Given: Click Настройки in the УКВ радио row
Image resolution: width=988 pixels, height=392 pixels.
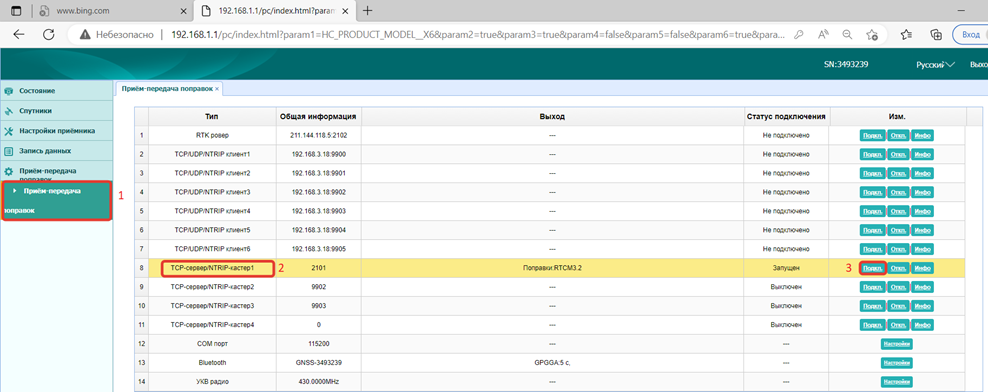Looking at the screenshot, I should click(x=897, y=382).
